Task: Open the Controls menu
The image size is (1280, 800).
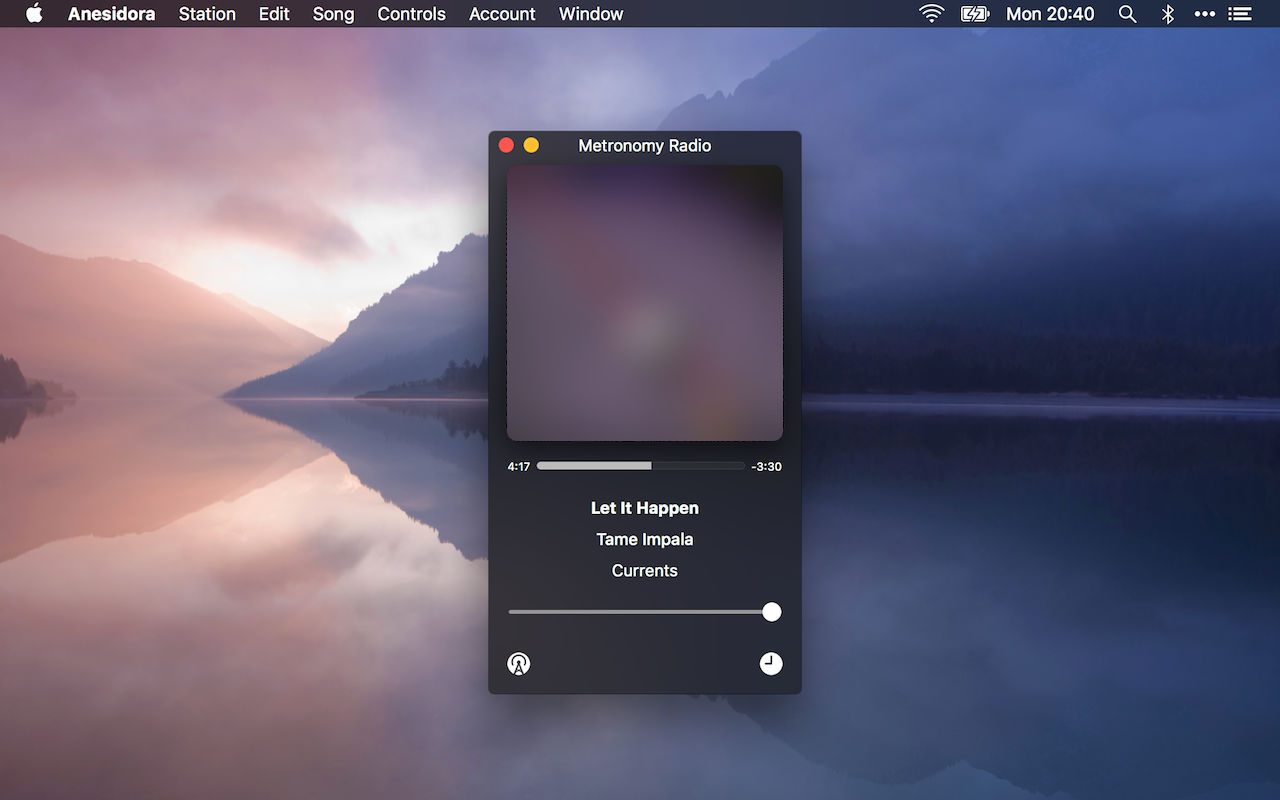Action: coord(411,14)
